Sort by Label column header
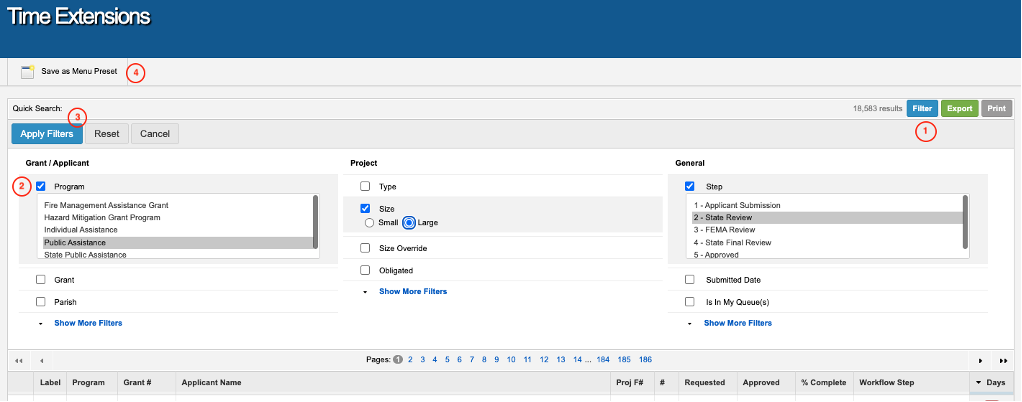This screenshot has height=402, width=1022. 50,382
